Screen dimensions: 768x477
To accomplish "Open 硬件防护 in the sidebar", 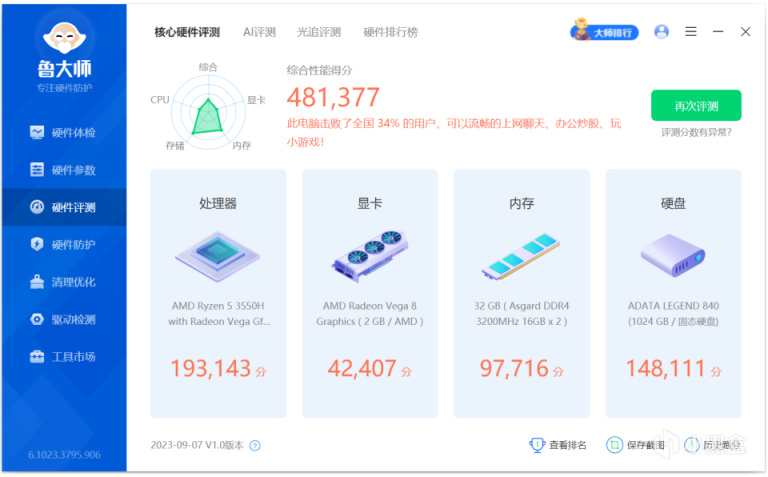I will (64, 244).
